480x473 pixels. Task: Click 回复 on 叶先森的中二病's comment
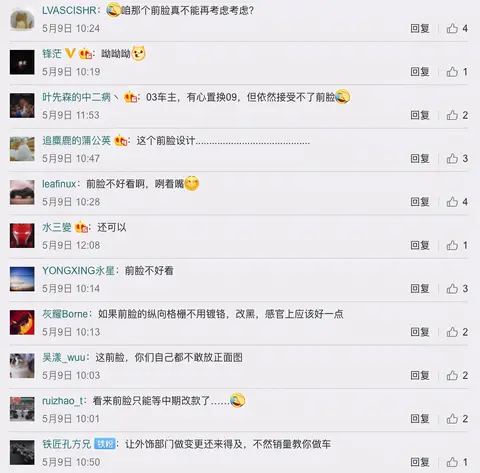point(420,115)
